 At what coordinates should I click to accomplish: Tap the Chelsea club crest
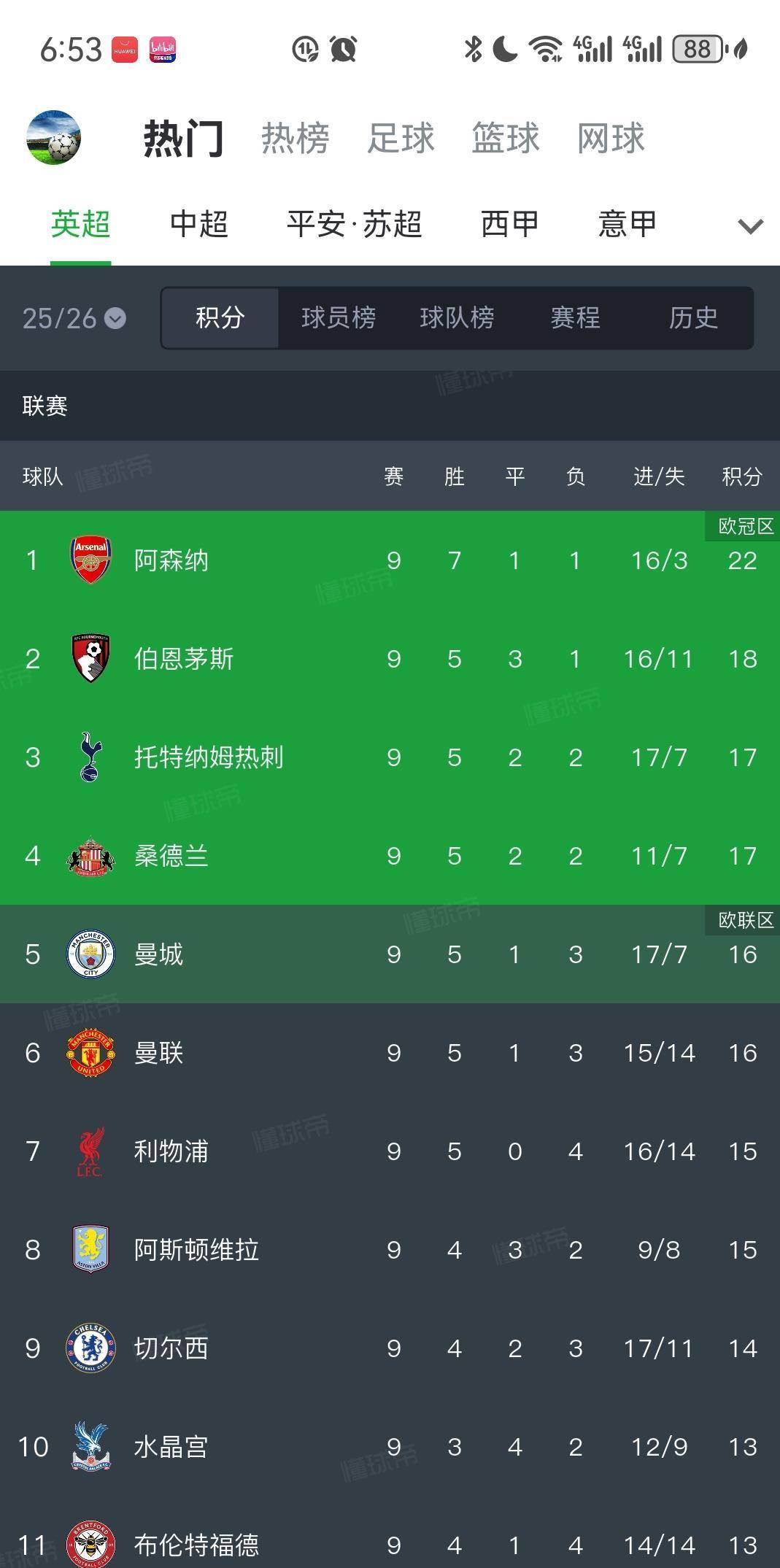click(x=90, y=1348)
